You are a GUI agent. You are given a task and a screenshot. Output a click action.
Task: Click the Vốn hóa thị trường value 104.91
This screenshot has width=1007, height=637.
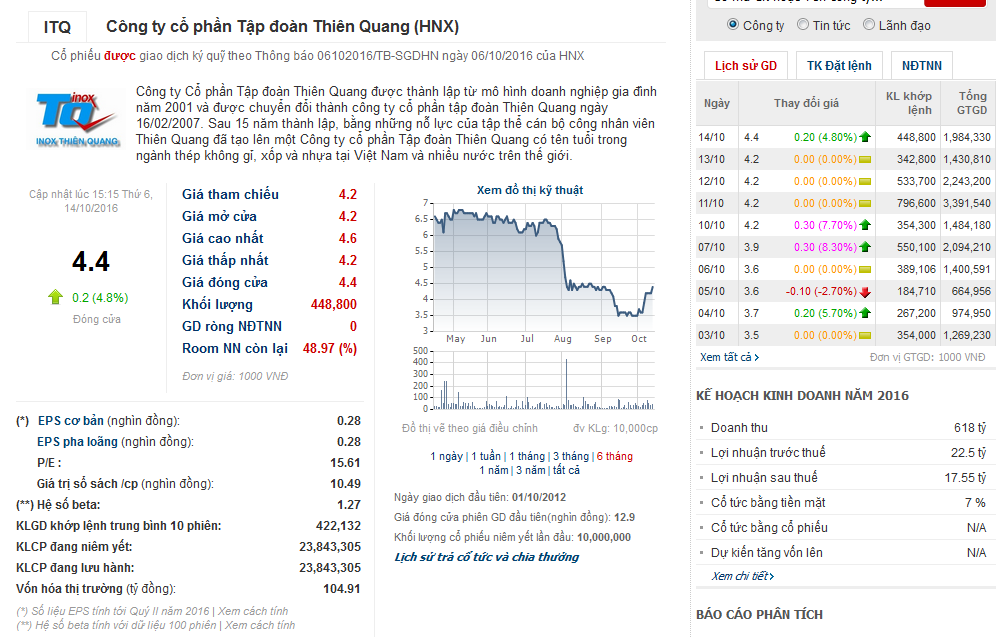[x=342, y=589]
